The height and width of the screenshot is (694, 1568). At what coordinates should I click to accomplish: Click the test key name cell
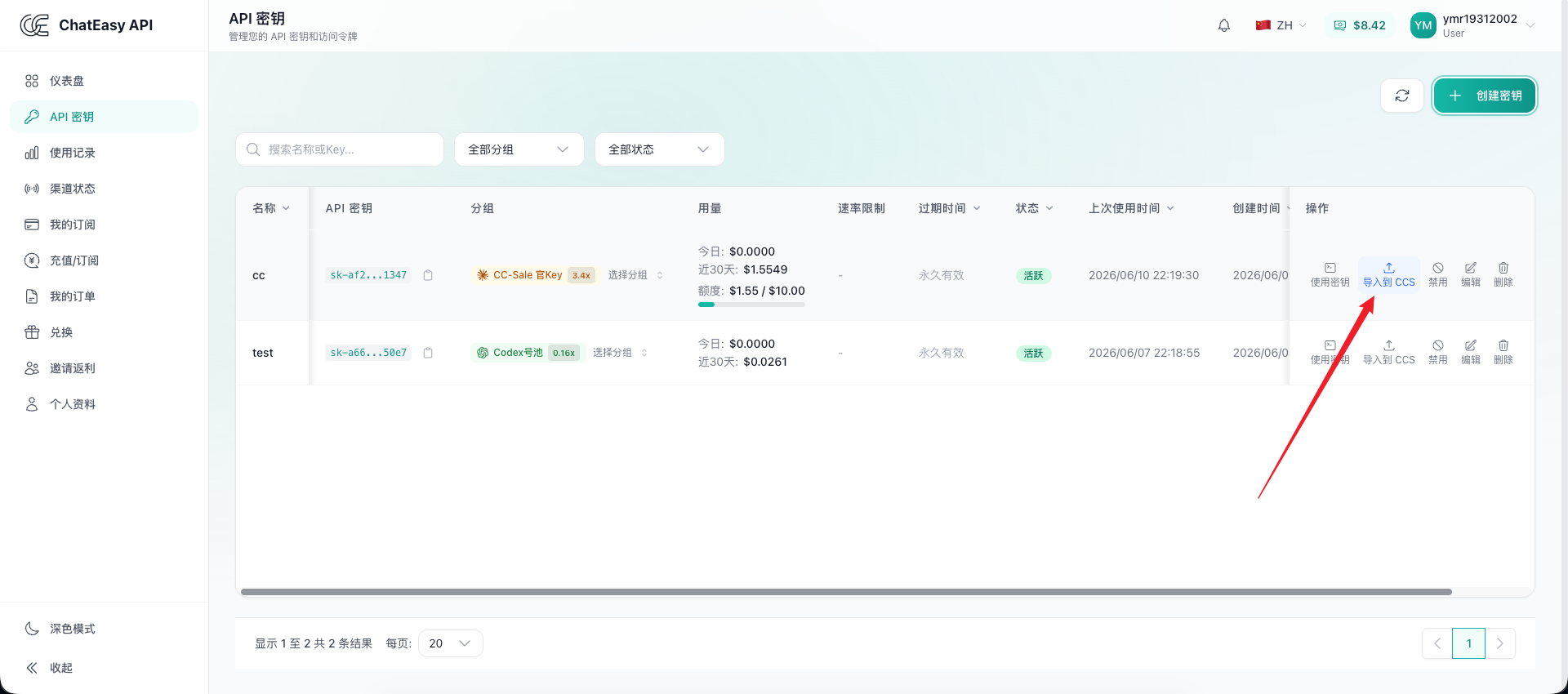click(263, 353)
